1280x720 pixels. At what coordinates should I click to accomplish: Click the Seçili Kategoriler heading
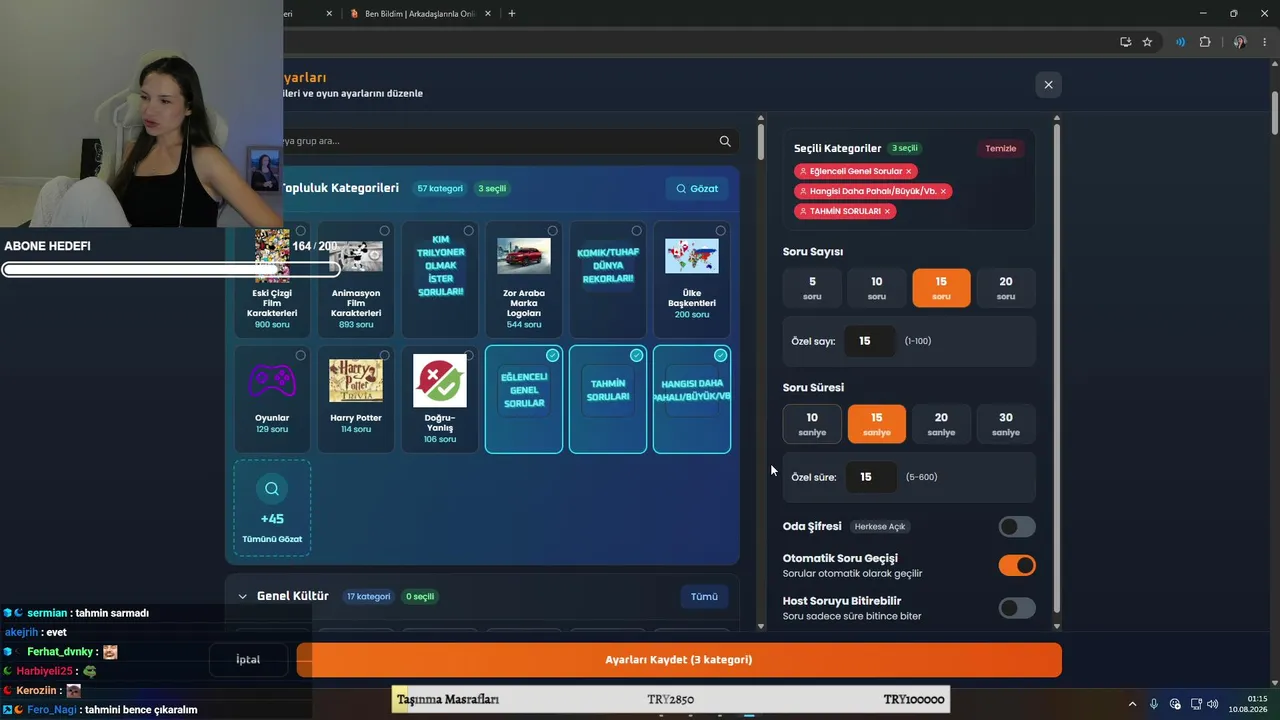pos(838,148)
